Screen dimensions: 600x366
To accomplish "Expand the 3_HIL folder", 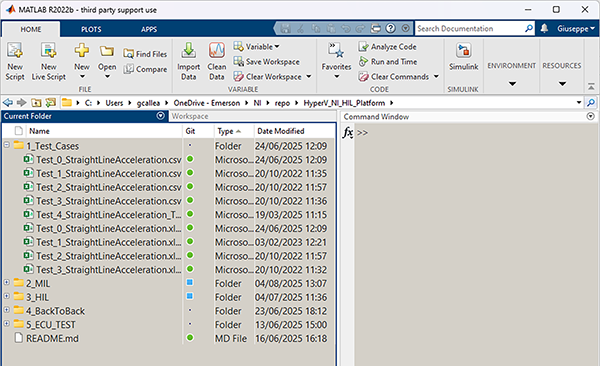I will [7, 296].
